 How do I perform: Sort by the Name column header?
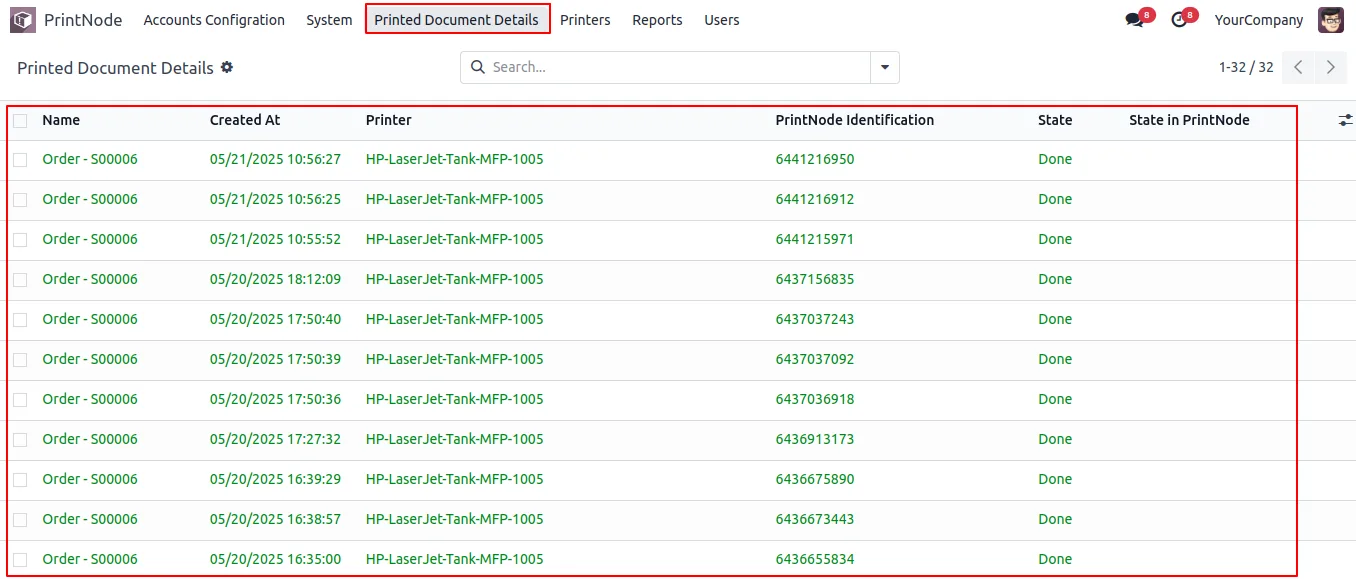[61, 120]
